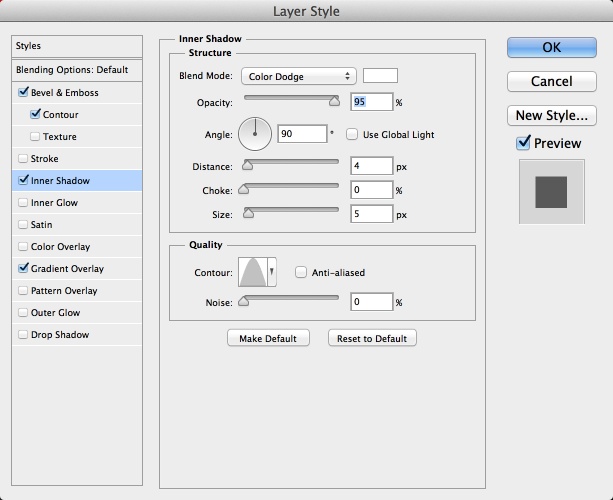Uncheck the Inner Shadow checkbox
Screen dimensions: 613x500
(x=23, y=180)
